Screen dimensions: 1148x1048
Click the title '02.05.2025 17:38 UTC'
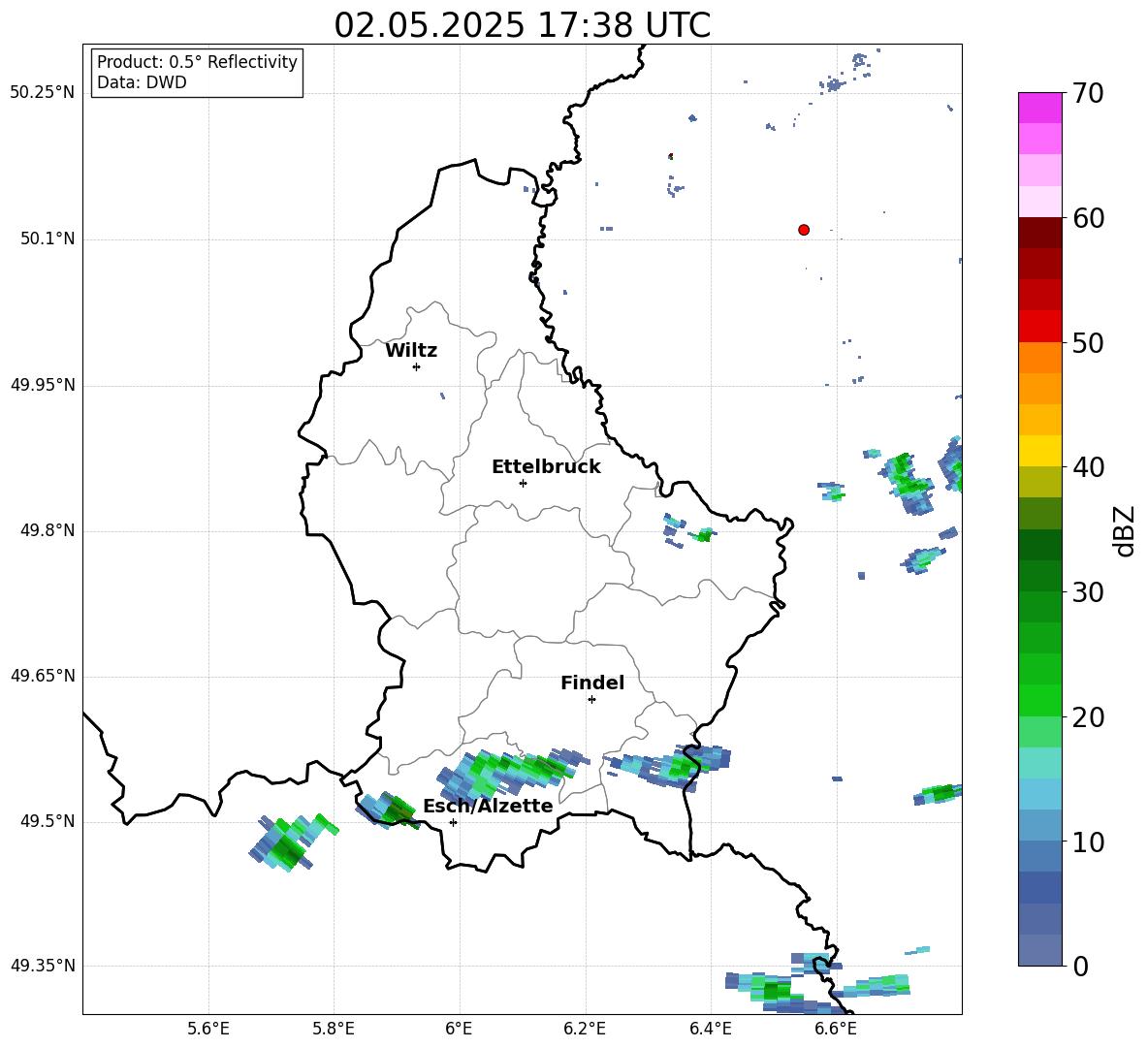(522, 25)
